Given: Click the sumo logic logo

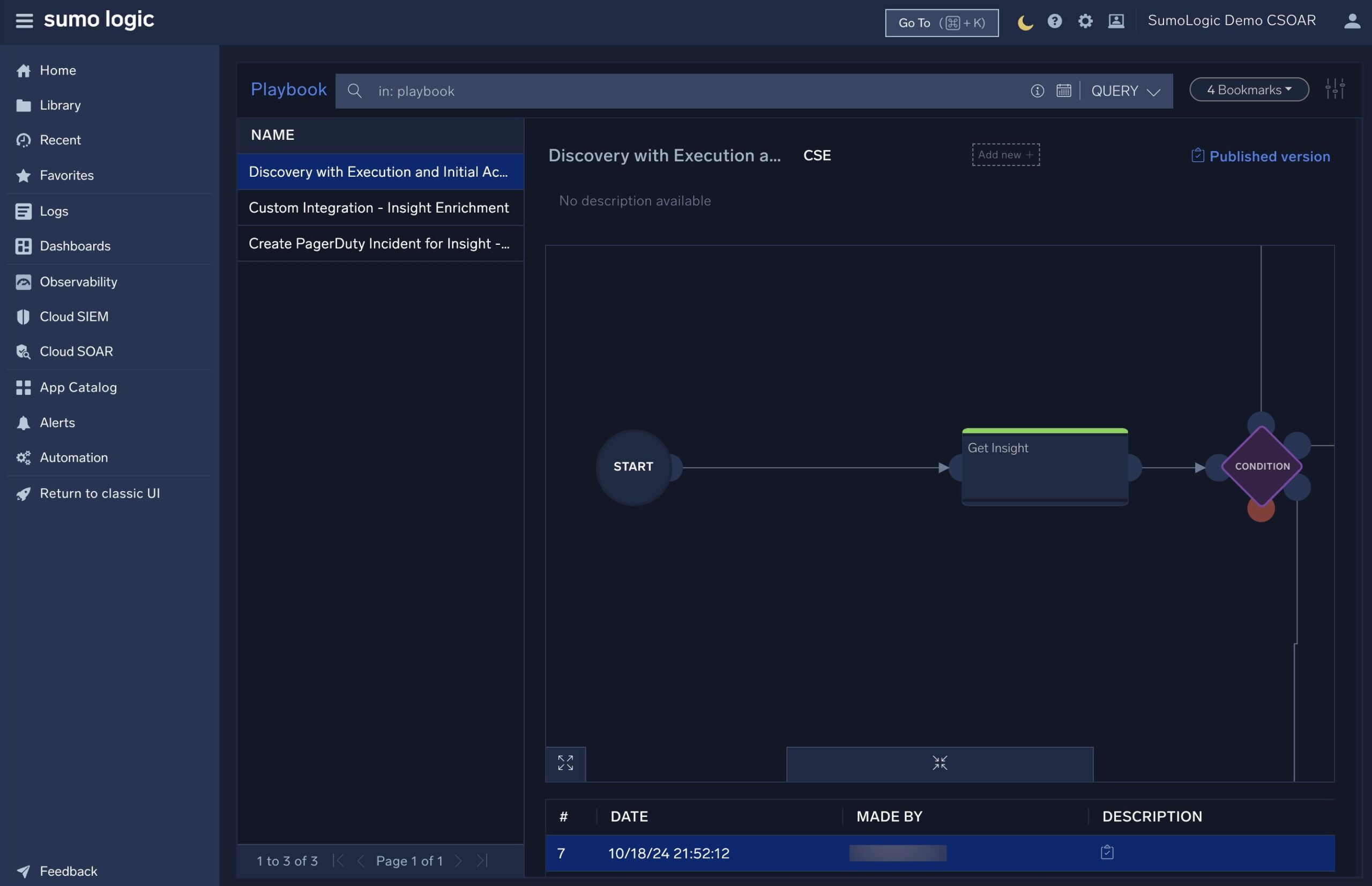Looking at the screenshot, I should click(99, 20).
